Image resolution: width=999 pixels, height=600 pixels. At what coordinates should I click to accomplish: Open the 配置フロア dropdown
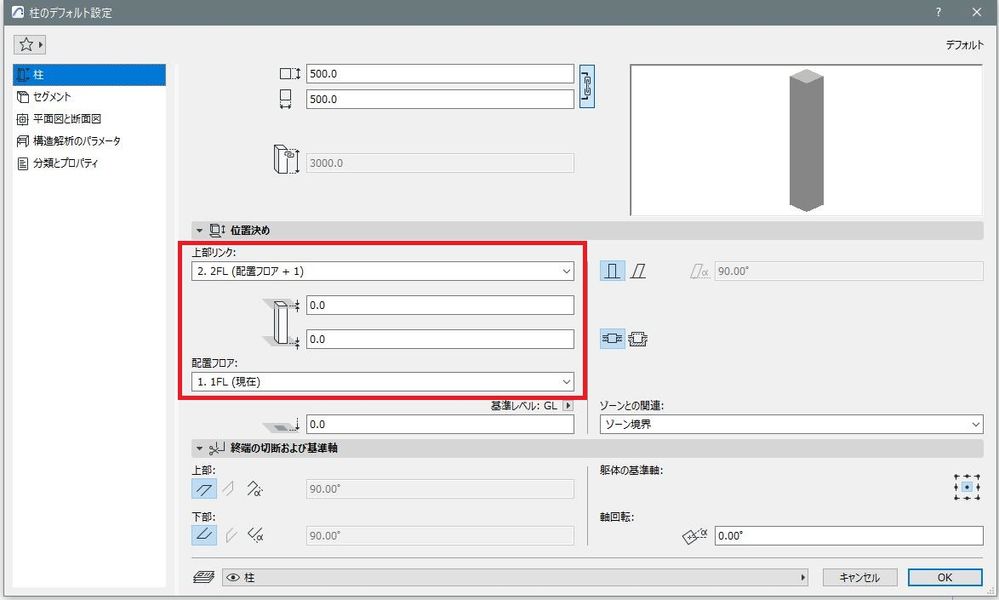click(x=383, y=382)
